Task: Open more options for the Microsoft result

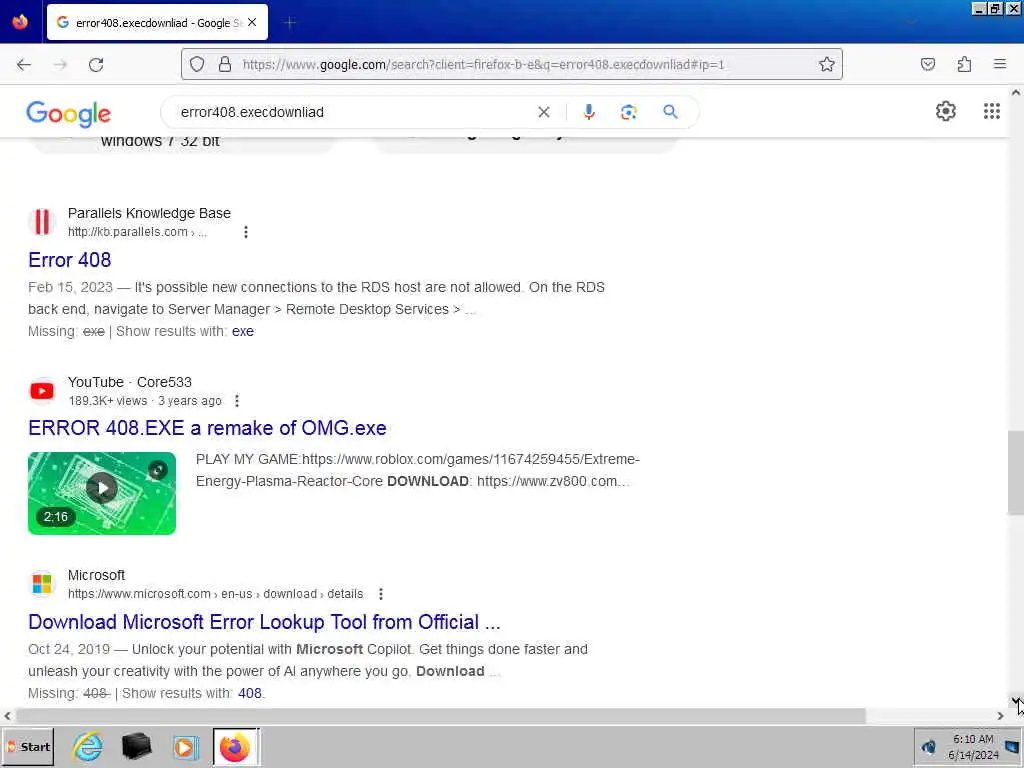Action: click(x=381, y=594)
